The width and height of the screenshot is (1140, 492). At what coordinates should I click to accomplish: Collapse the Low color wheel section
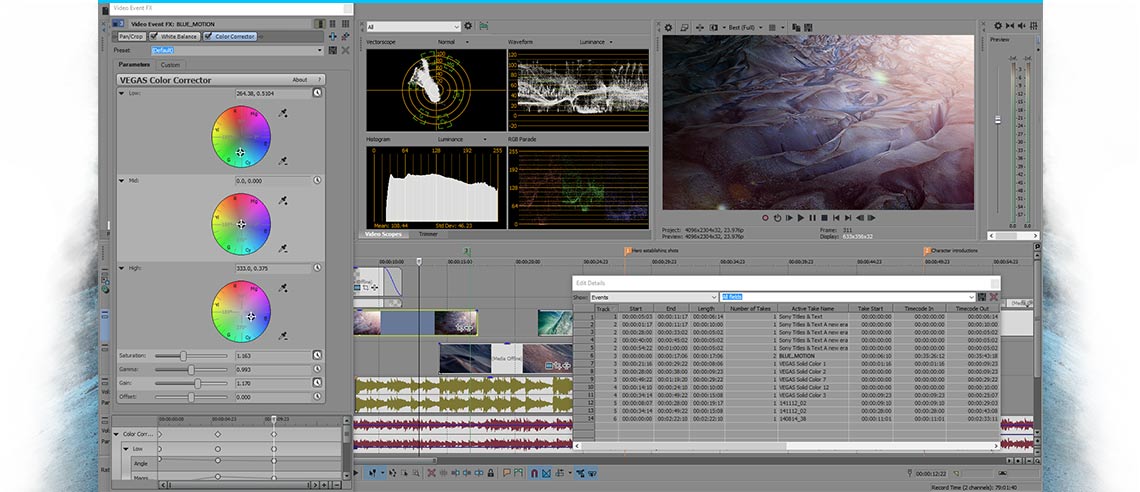tap(122, 93)
